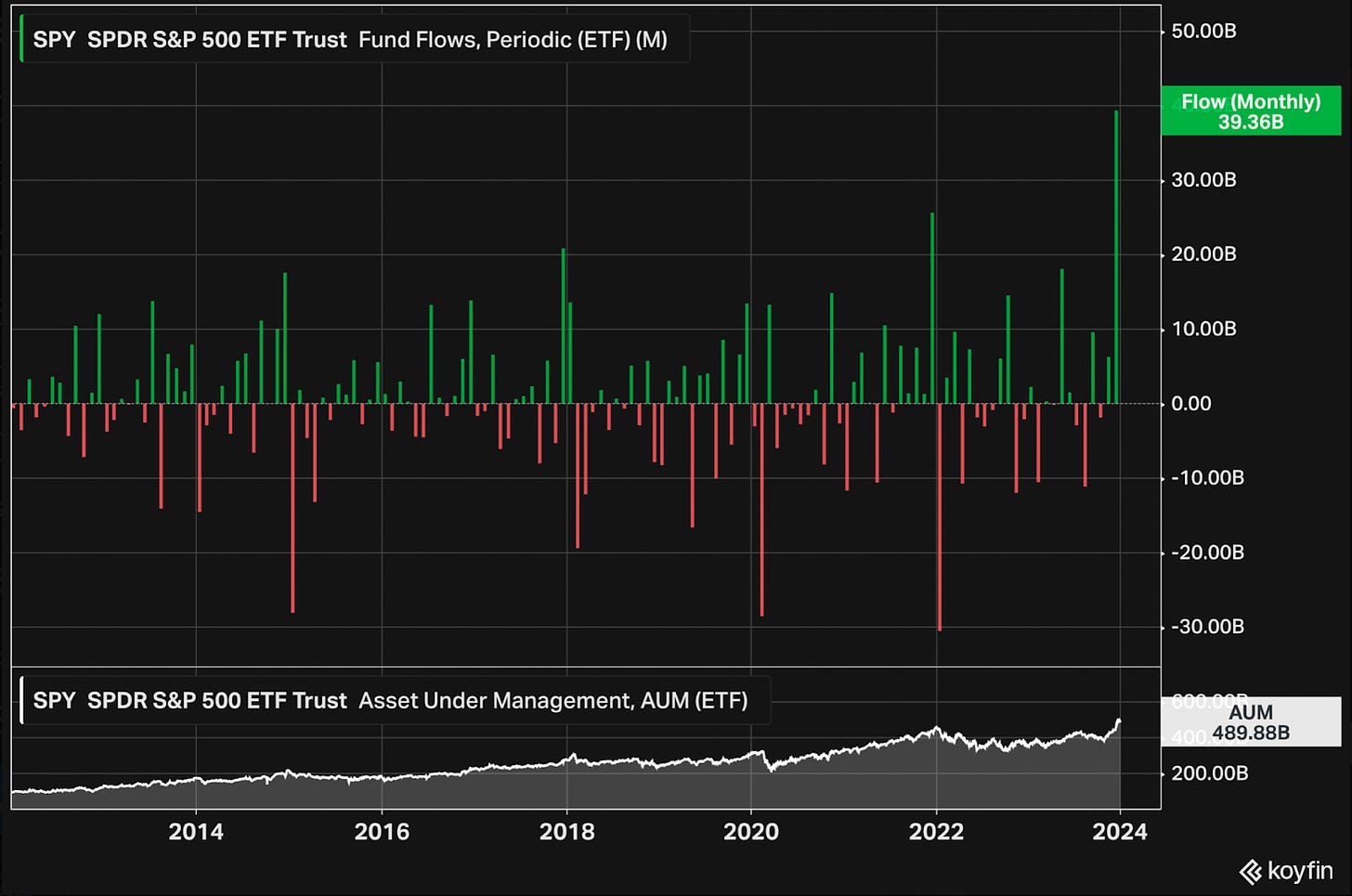Click the -30.00B y-axis label
Screen dimensions: 1352x896
(1206, 627)
